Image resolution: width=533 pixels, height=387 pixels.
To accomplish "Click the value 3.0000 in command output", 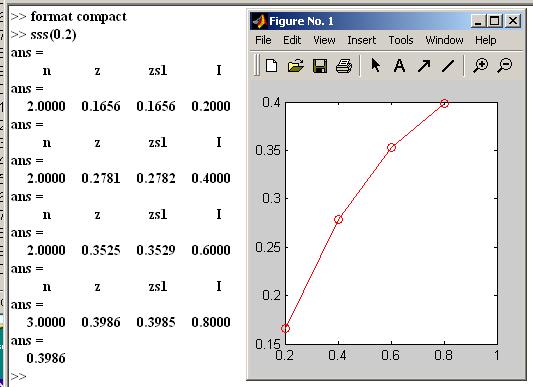I will coord(46,323).
